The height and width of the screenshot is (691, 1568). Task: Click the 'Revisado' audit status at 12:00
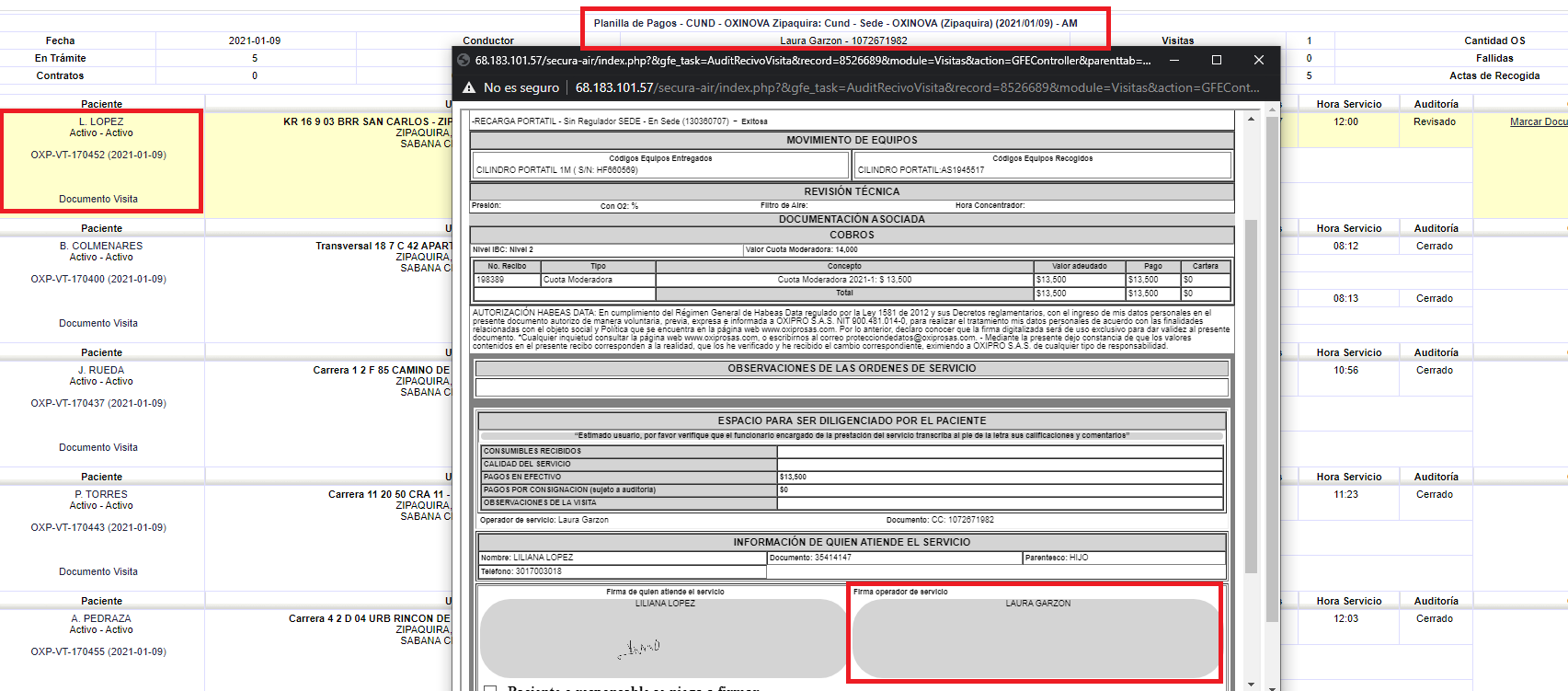tap(1435, 121)
